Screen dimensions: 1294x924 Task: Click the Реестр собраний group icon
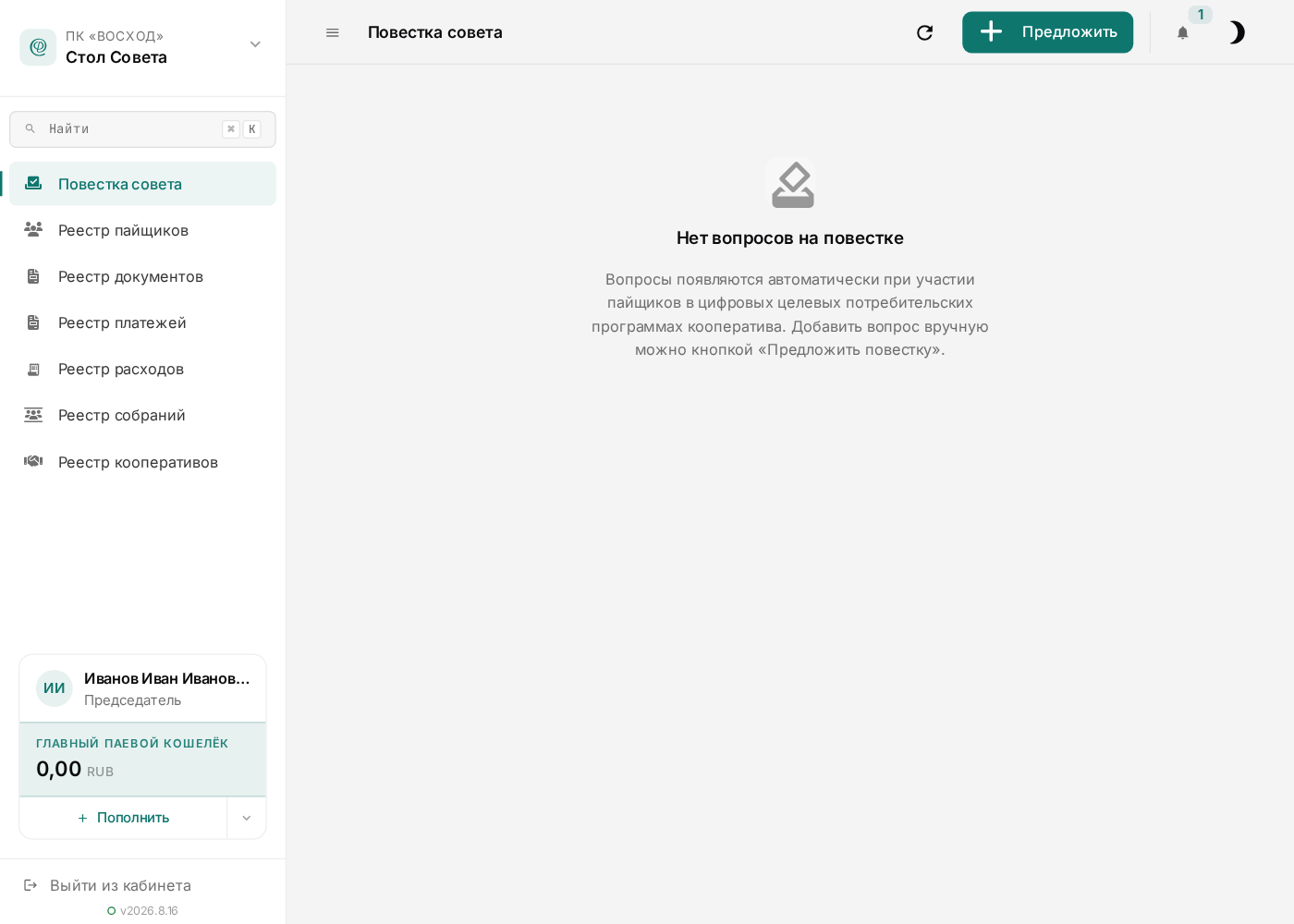point(33,415)
